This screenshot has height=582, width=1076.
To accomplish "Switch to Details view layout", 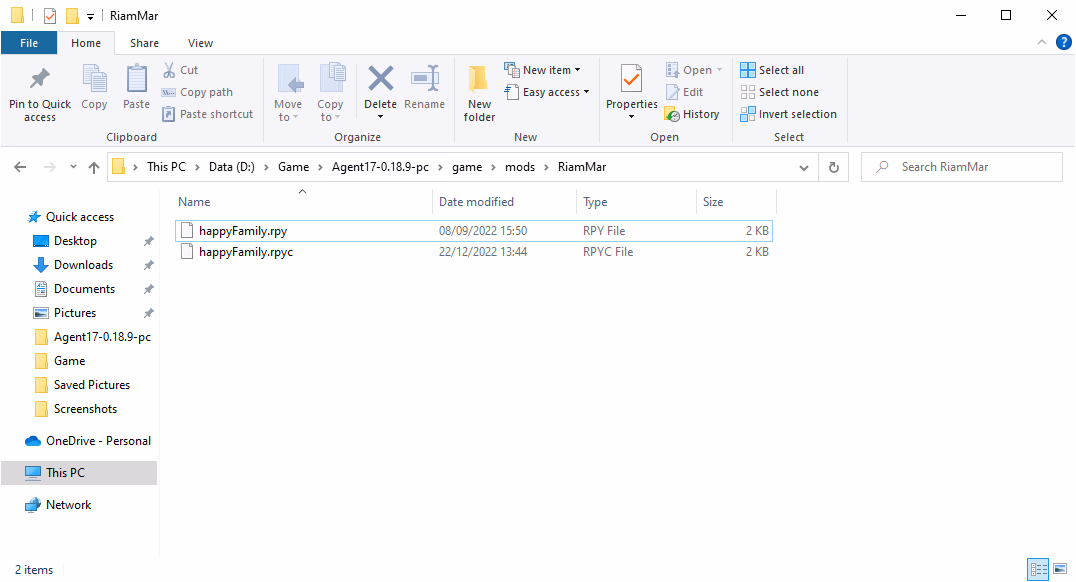I will point(1038,569).
